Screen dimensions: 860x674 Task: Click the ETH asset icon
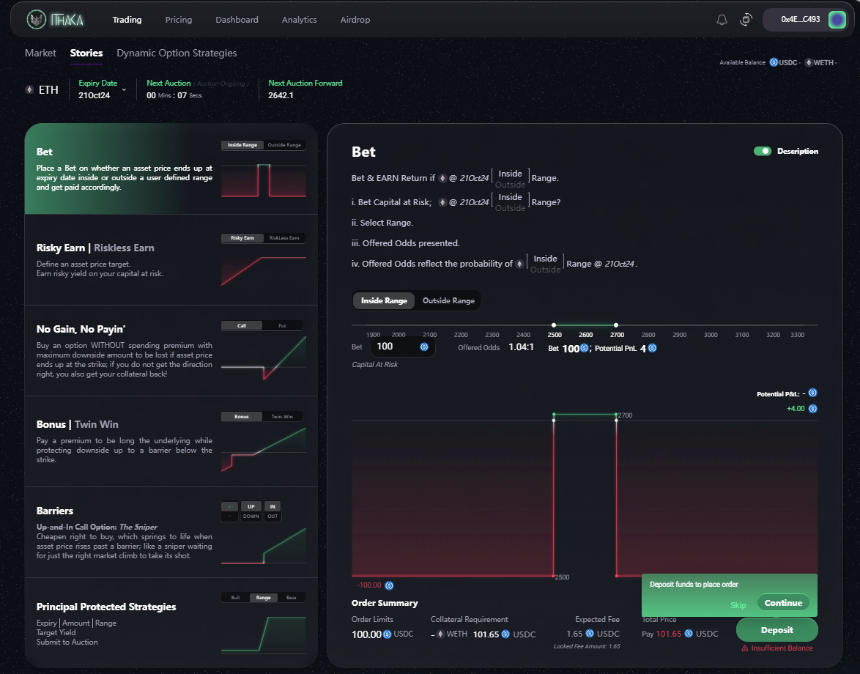point(29,89)
